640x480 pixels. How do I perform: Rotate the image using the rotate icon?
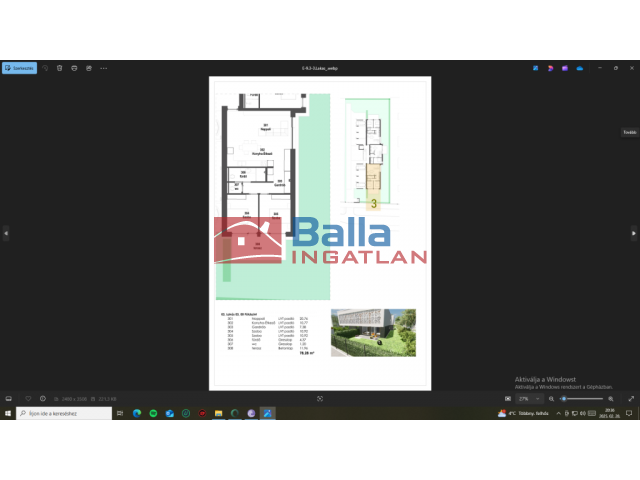click(45, 68)
